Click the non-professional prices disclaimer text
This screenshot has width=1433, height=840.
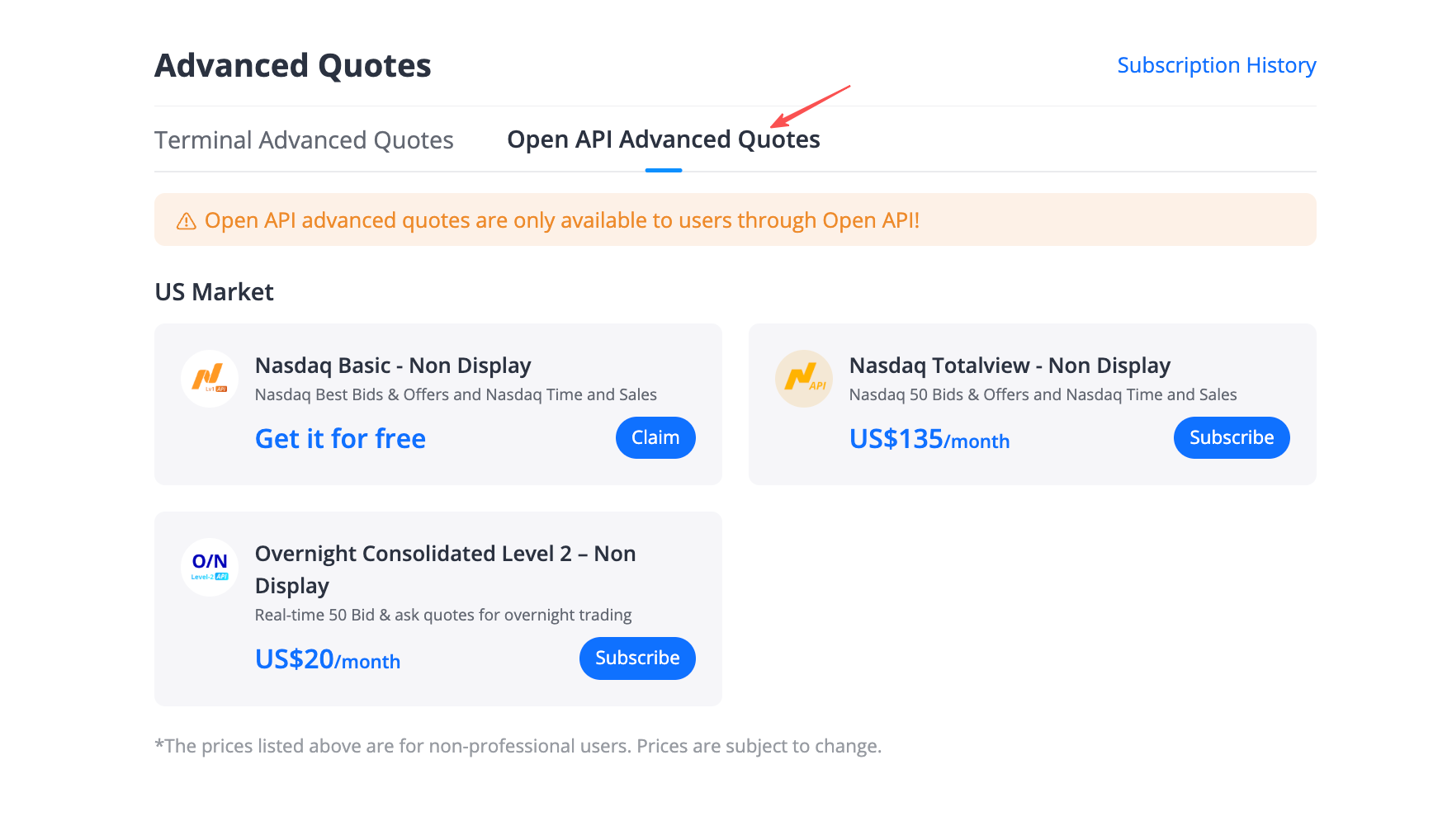pyautogui.click(x=518, y=746)
